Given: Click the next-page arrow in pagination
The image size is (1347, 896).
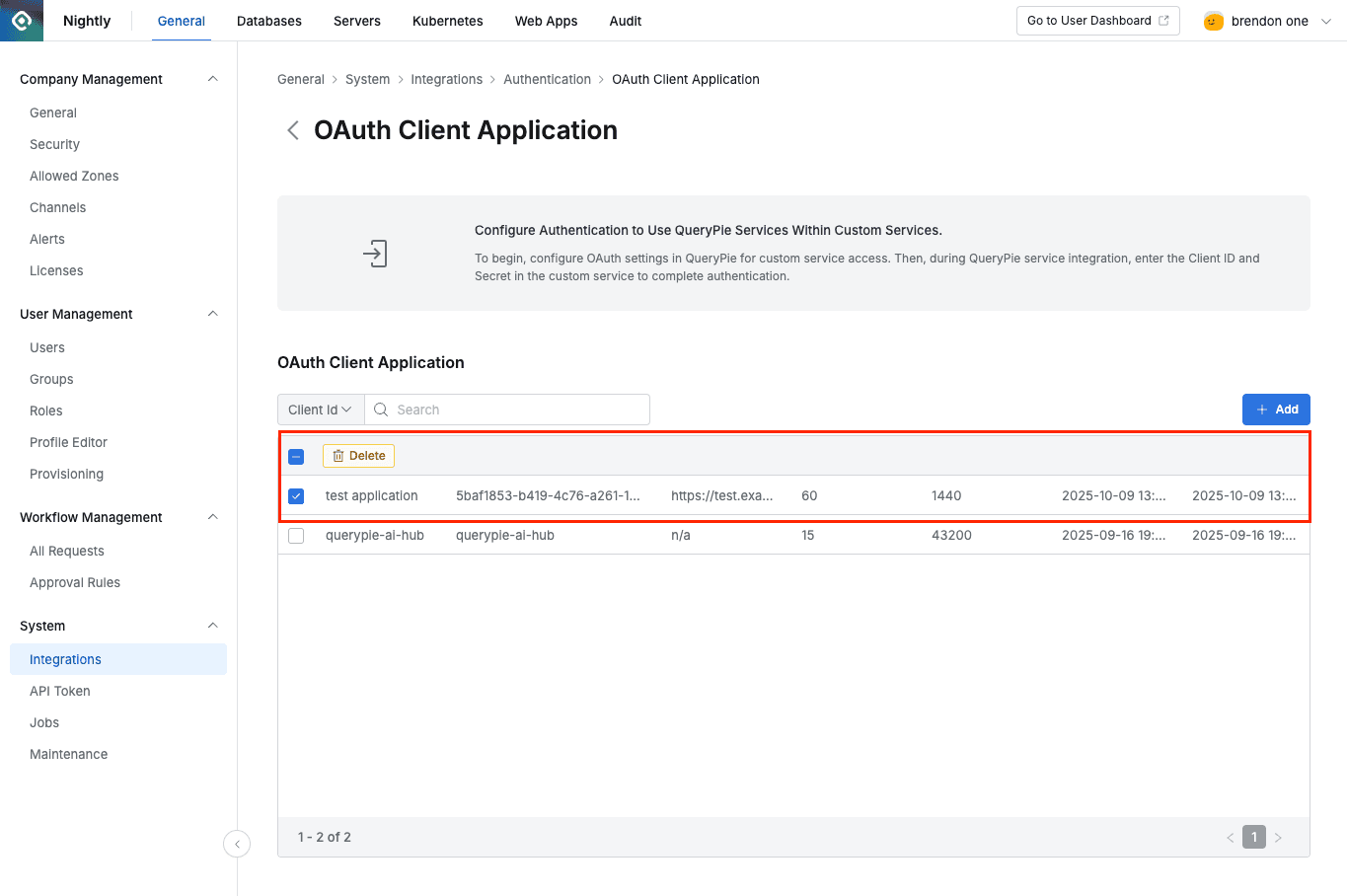Looking at the screenshot, I should point(1278,836).
